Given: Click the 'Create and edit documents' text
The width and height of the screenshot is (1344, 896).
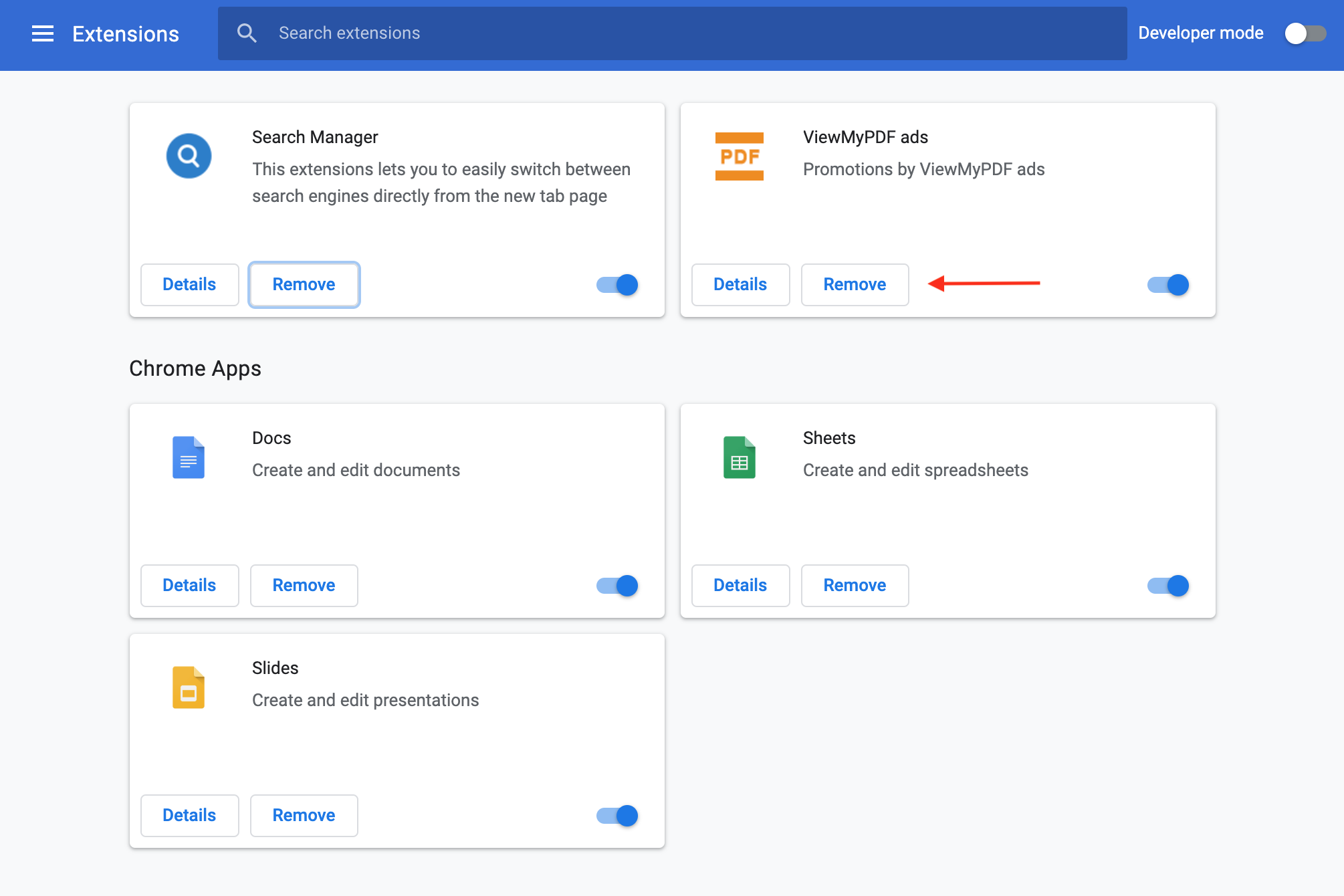Looking at the screenshot, I should pyautogui.click(x=356, y=470).
